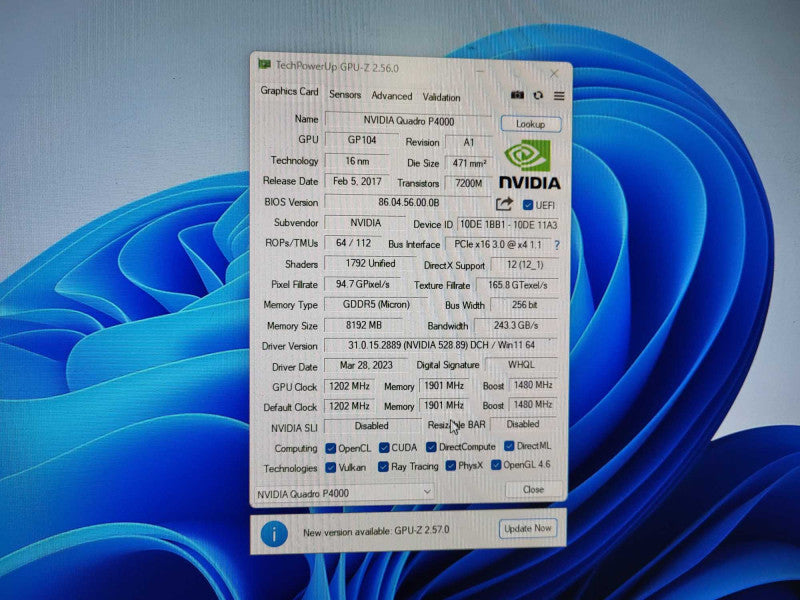Toggle the Ray Tracing checkbox
800x600 pixels.
click(x=383, y=466)
